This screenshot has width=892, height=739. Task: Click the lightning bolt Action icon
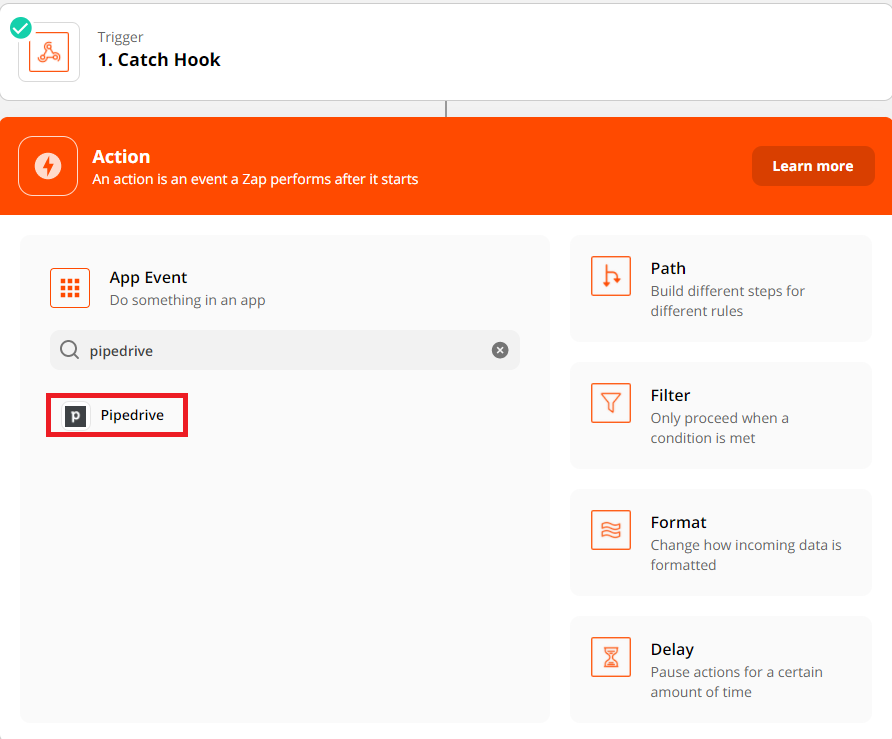[48, 166]
